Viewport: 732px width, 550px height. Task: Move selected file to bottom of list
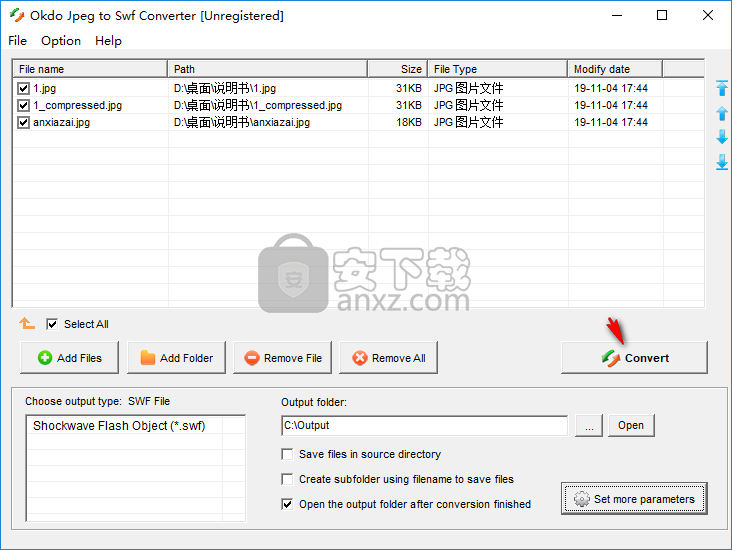click(722, 162)
